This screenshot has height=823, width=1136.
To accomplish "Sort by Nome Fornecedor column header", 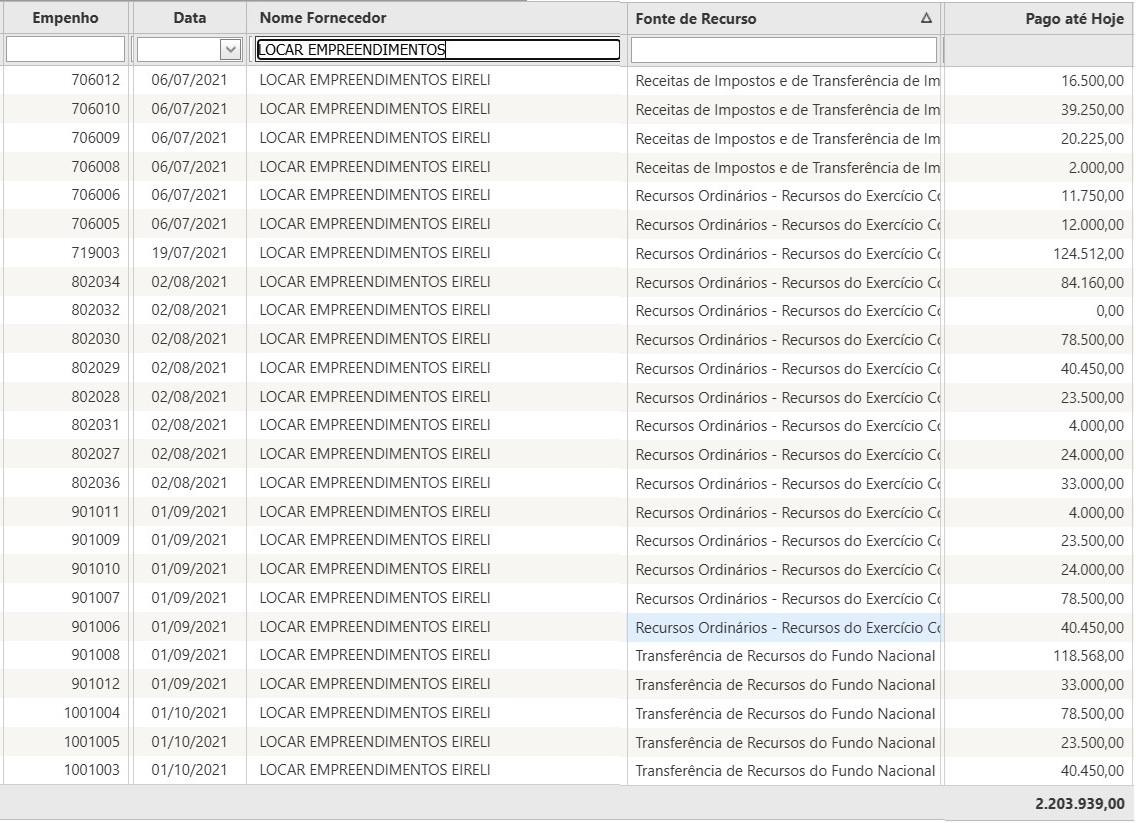I will tap(322, 18).
